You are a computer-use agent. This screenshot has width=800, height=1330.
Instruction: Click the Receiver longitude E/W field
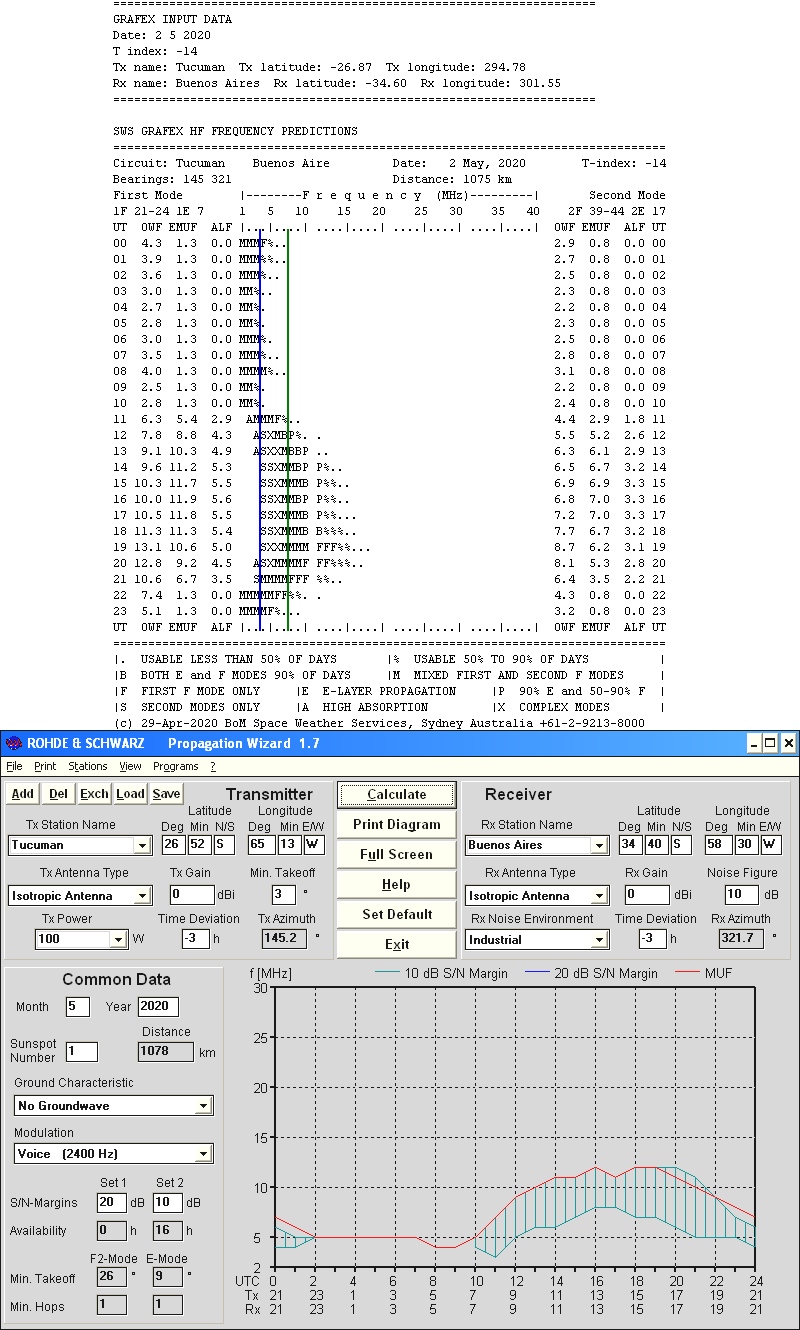771,845
